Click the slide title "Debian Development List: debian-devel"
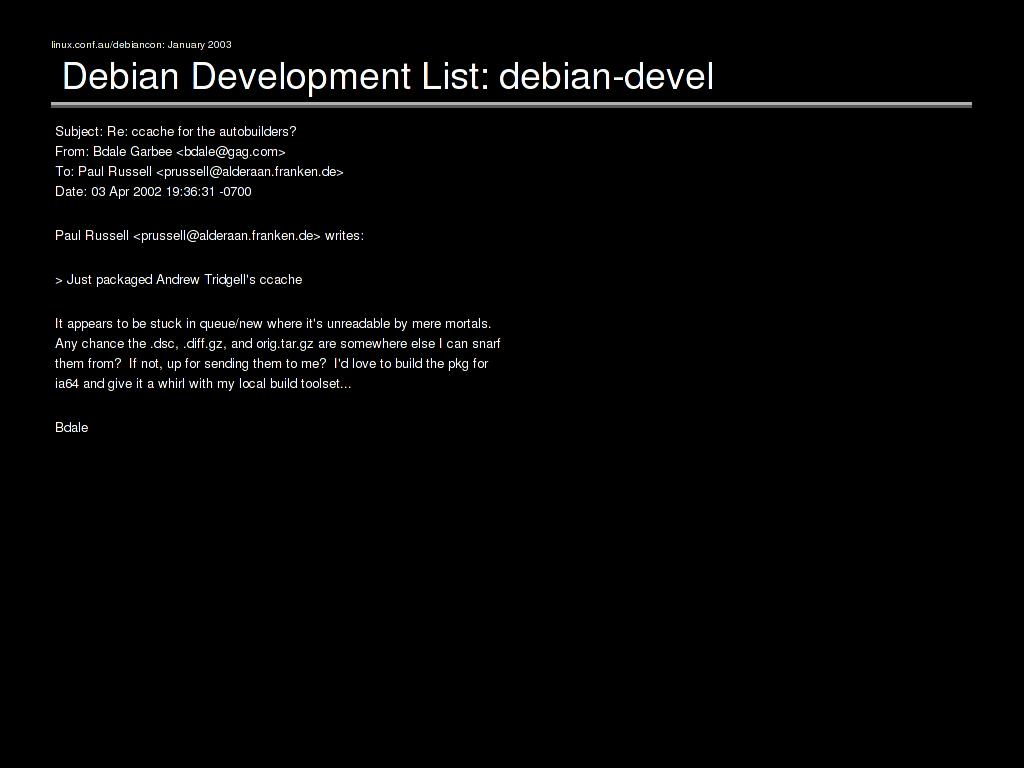This screenshot has height=768, width=1024. (x=387, y=76)
